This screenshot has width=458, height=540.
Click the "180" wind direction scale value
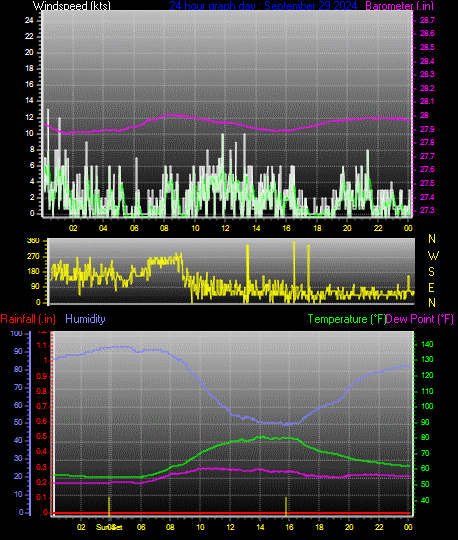(33, 271)
